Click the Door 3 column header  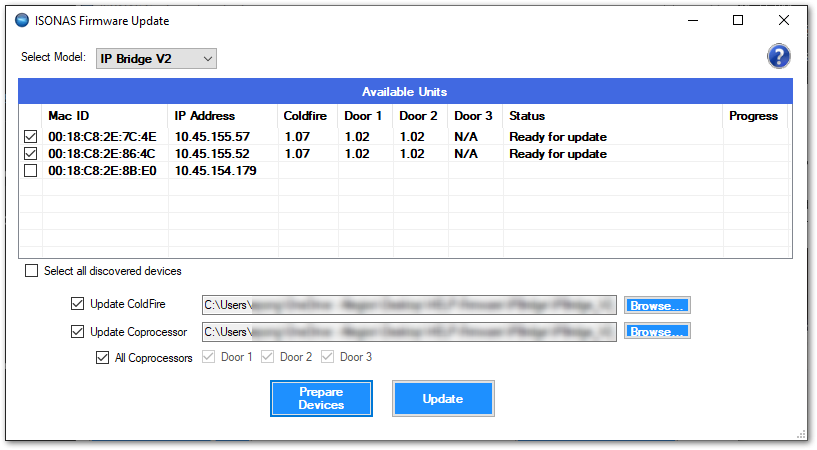(x=473, y=116)
